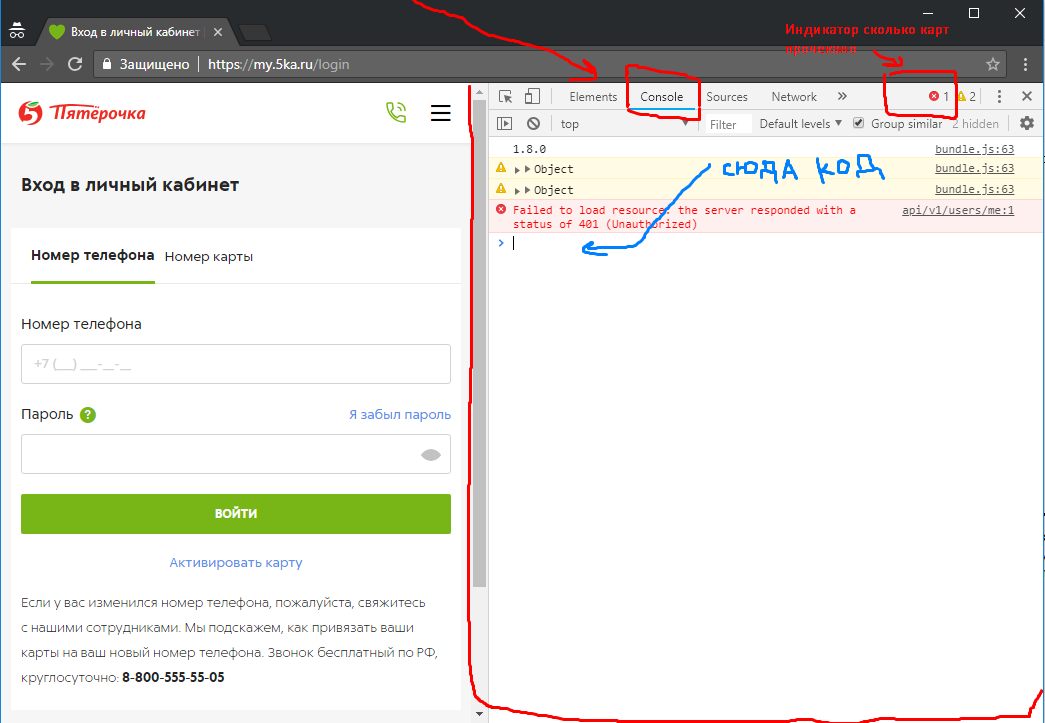Image resolution: width=1045 pixels, height=723 pixels.
Task: Click the Пятёрочка logo
Action: click(x=82, y=113)
